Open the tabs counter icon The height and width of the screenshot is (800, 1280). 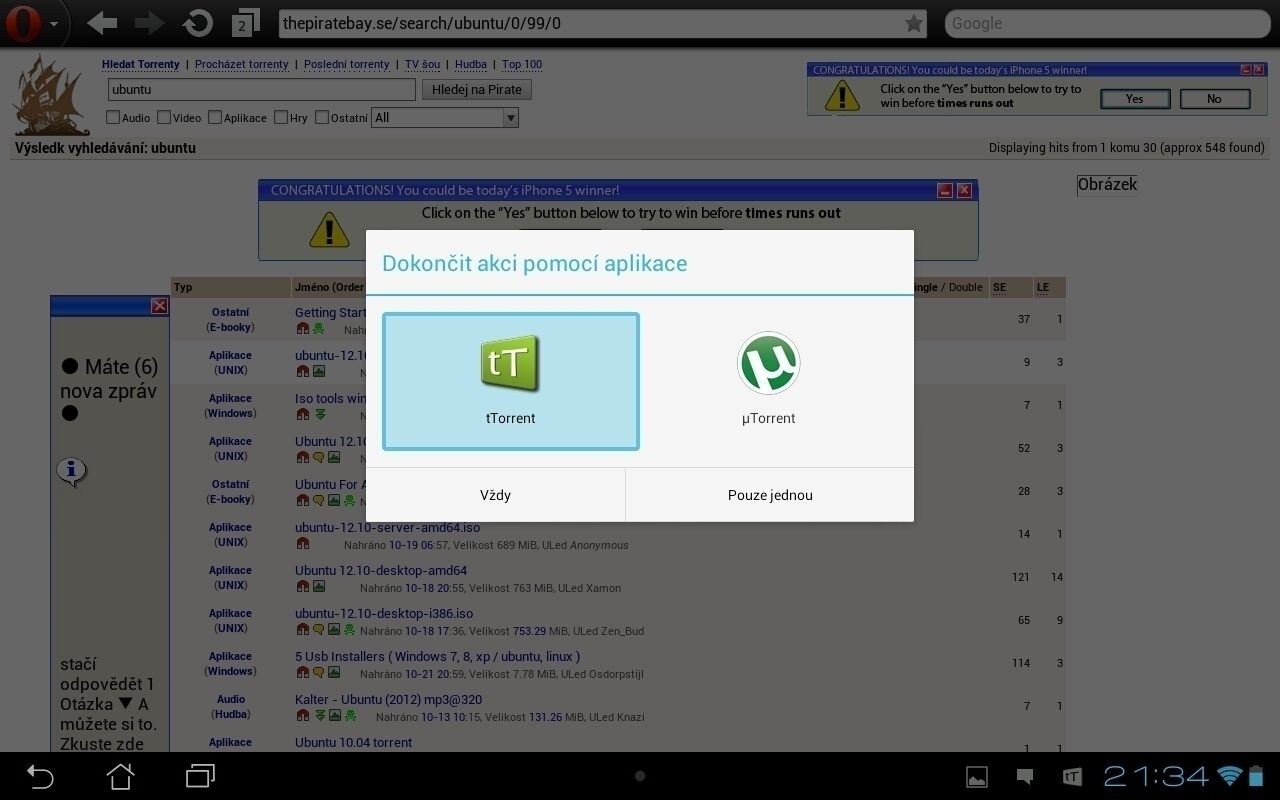(245, 24)
